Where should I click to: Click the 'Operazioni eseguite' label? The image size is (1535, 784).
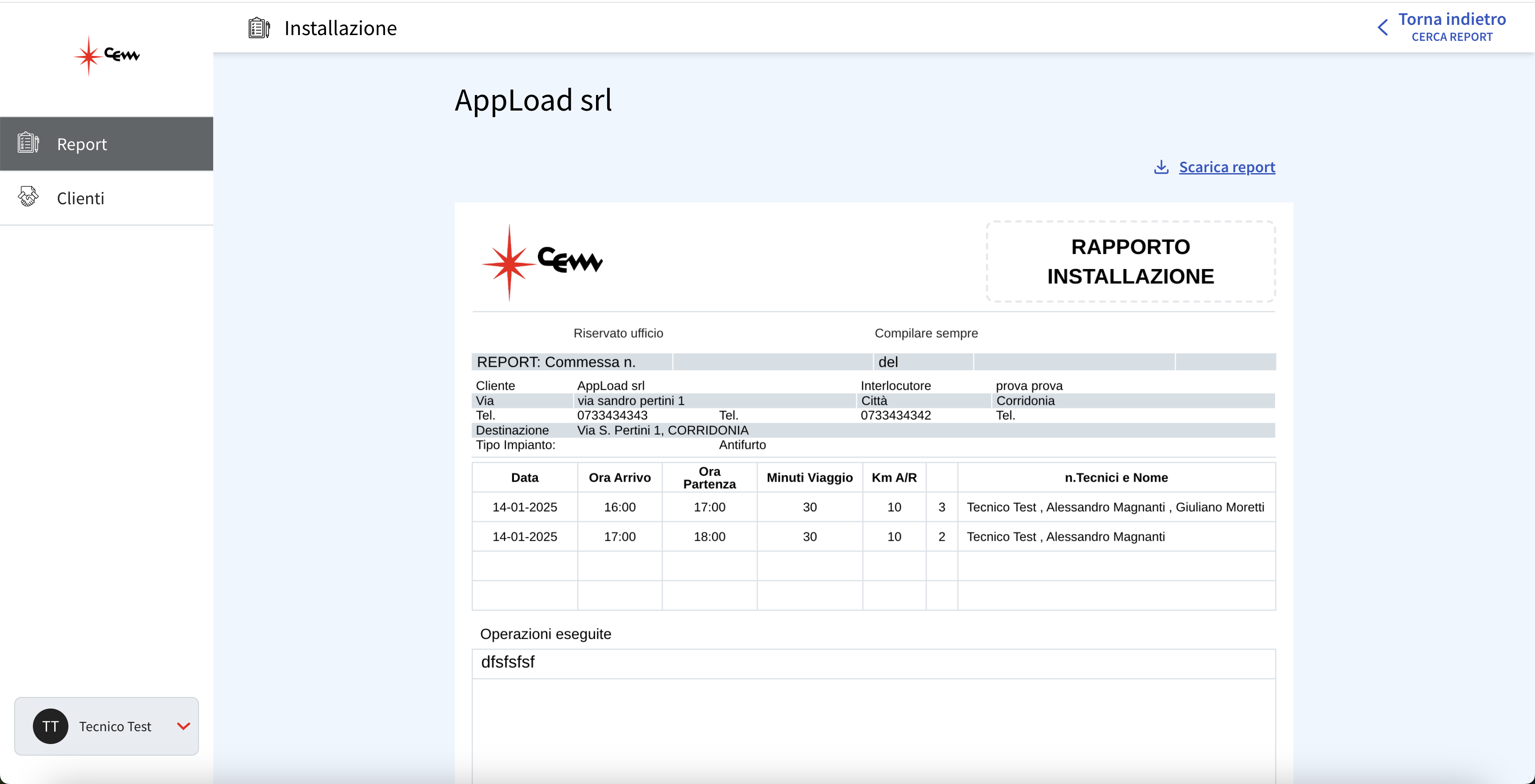point(545,634)
